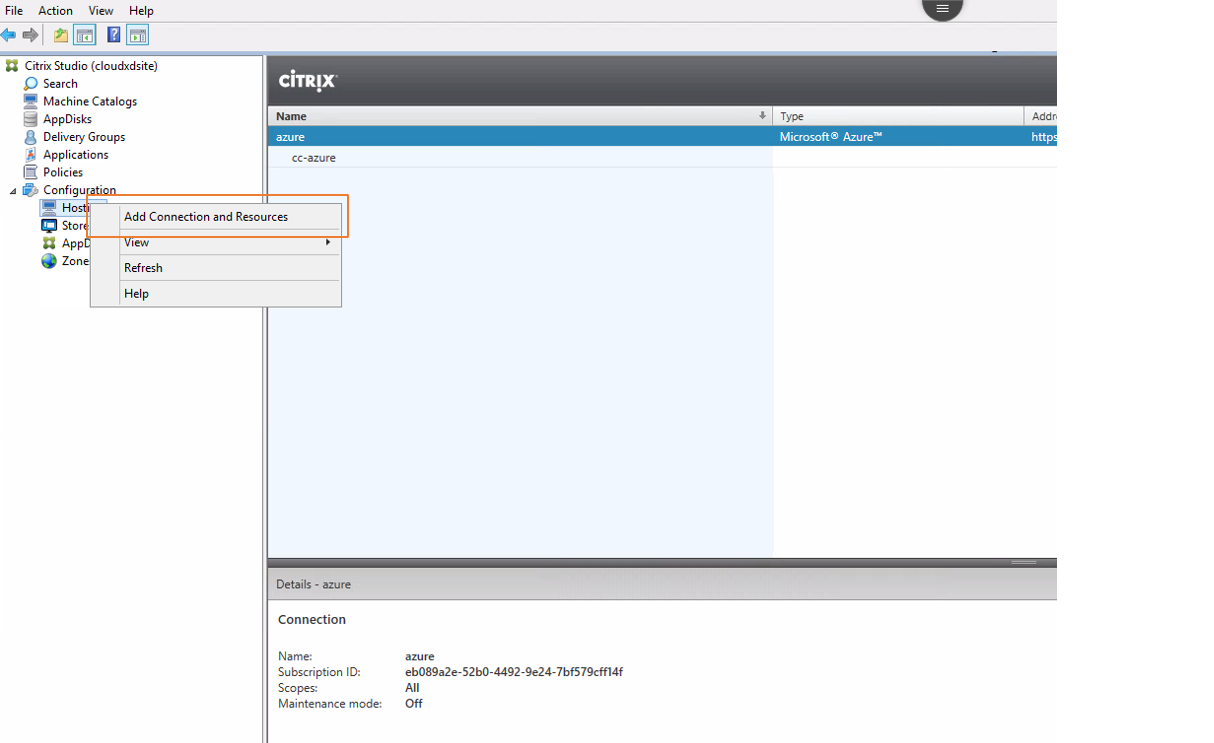Click the AppDNA green icon
The height and width of the screenshot is (743, 1214).
coord(49,243)
